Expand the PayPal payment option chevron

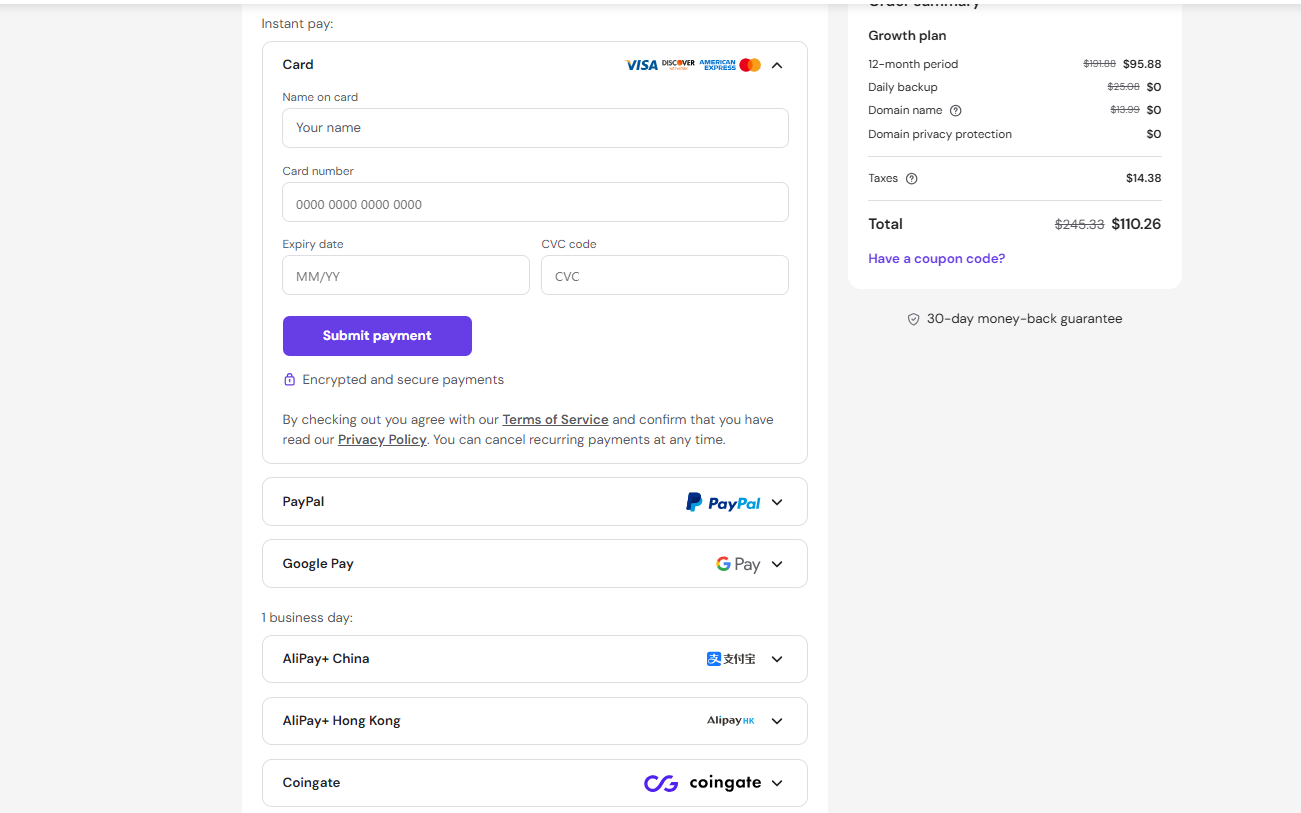point(777,503)
